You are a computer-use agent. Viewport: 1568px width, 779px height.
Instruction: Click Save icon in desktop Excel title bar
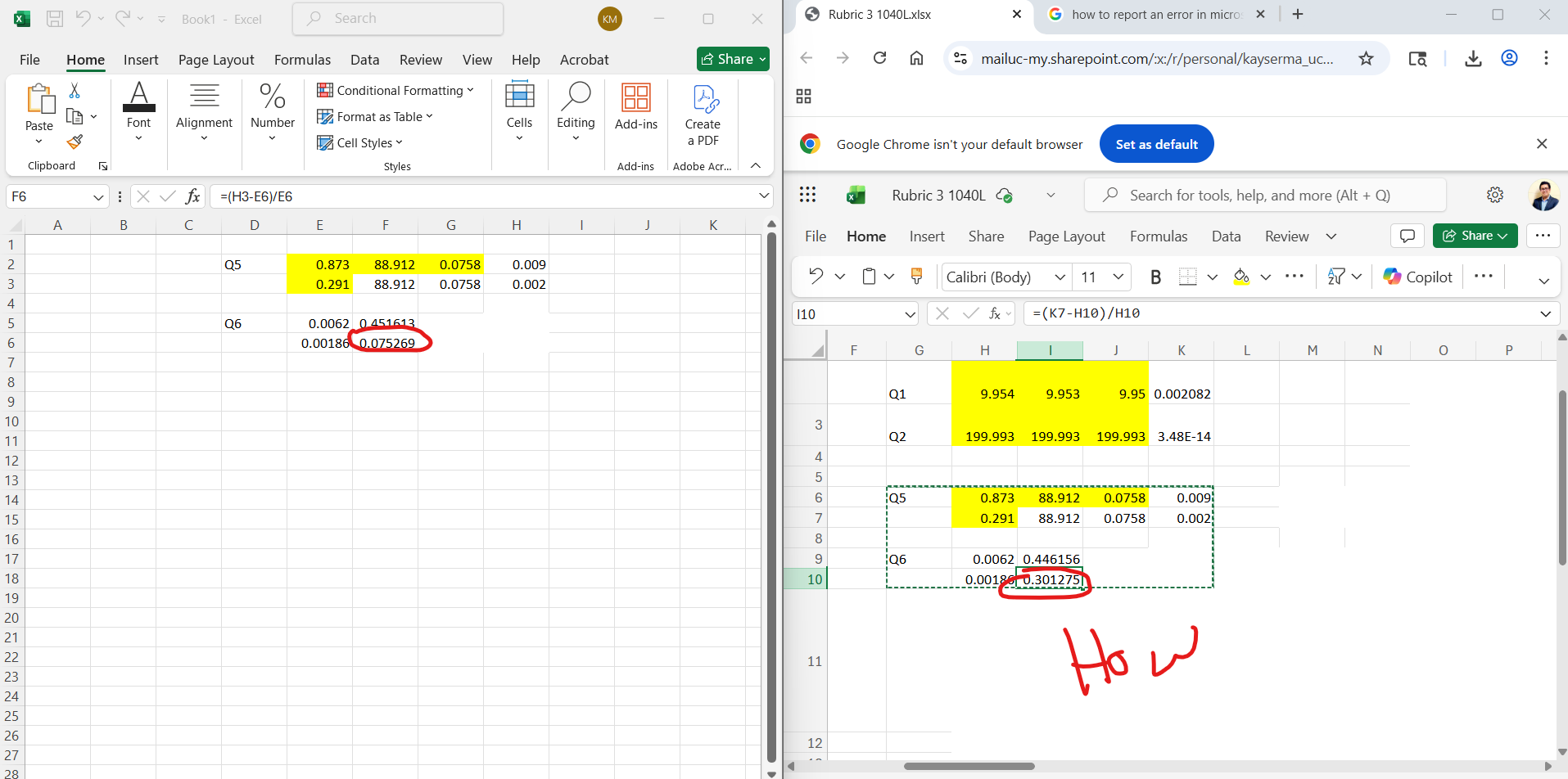[x=55, y=19]
